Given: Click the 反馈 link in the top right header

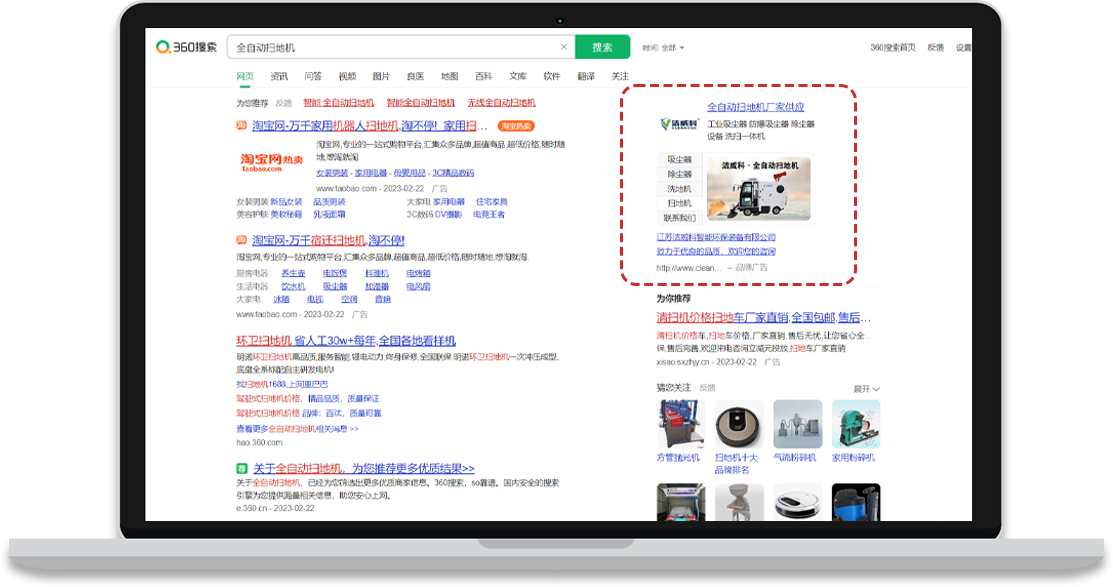Looking at the screenshot, I should [x=936, y=48].
